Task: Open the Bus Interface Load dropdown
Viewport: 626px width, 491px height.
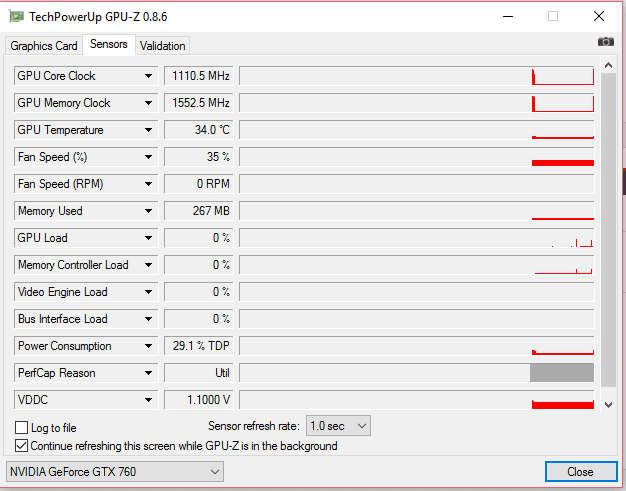Action: (x=149, y=319)
